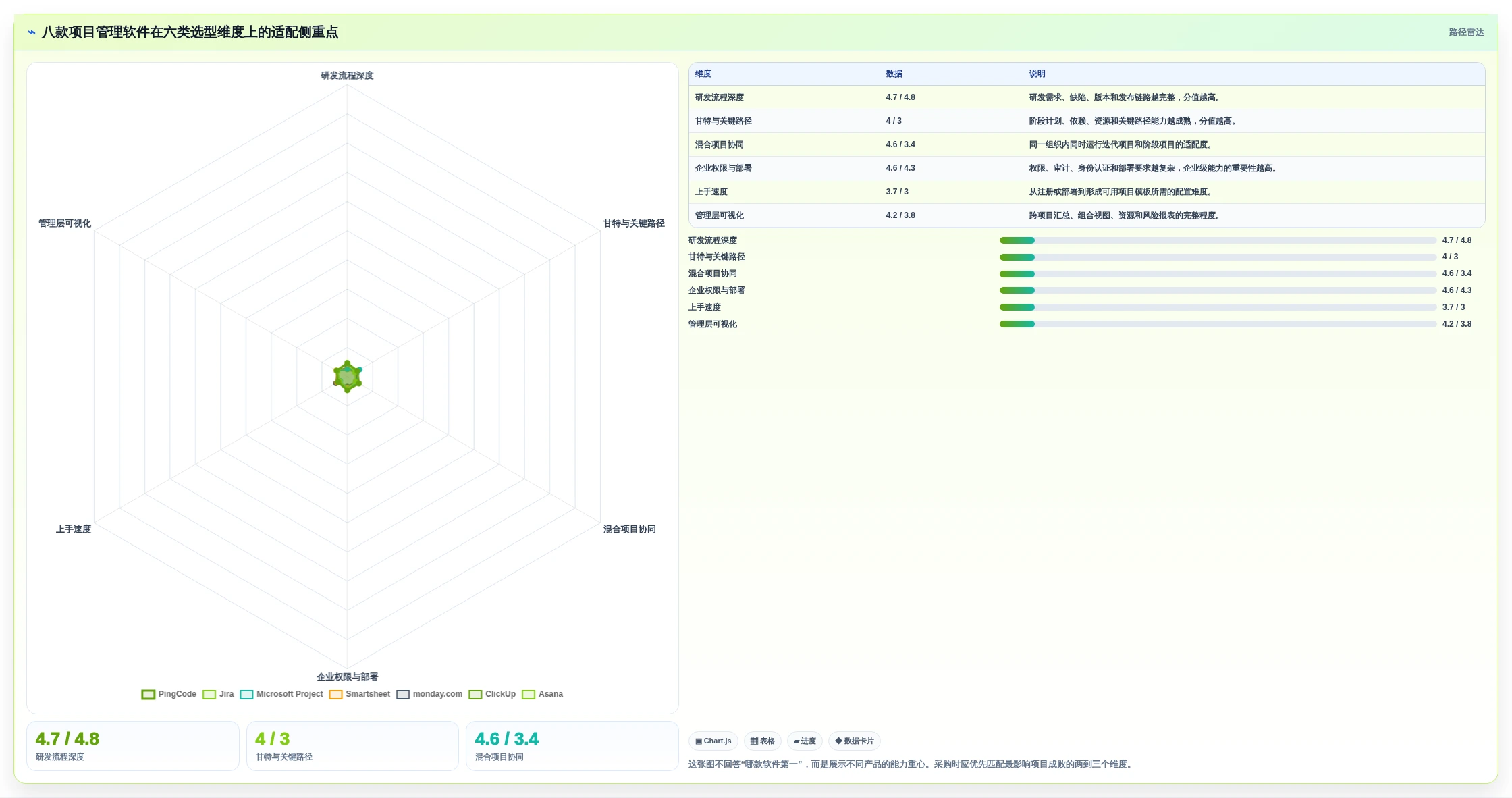Click the description starting 阶段计划、依赖
The height and width of the screenshot is (798, 1512).
1133,121
